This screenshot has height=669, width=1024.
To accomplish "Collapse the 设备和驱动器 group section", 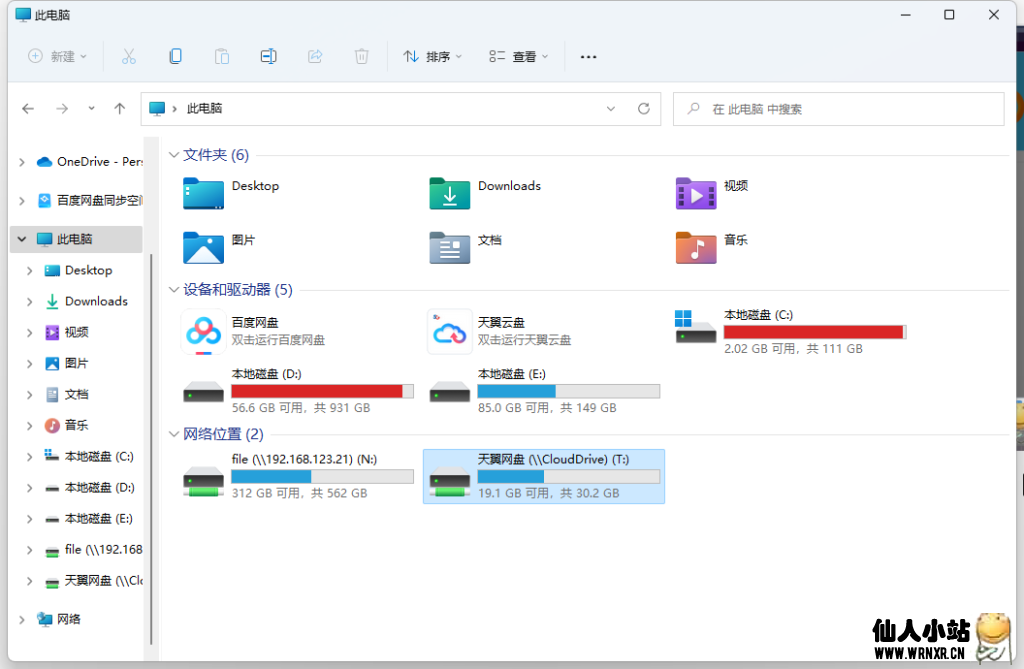I will point(174,290).
